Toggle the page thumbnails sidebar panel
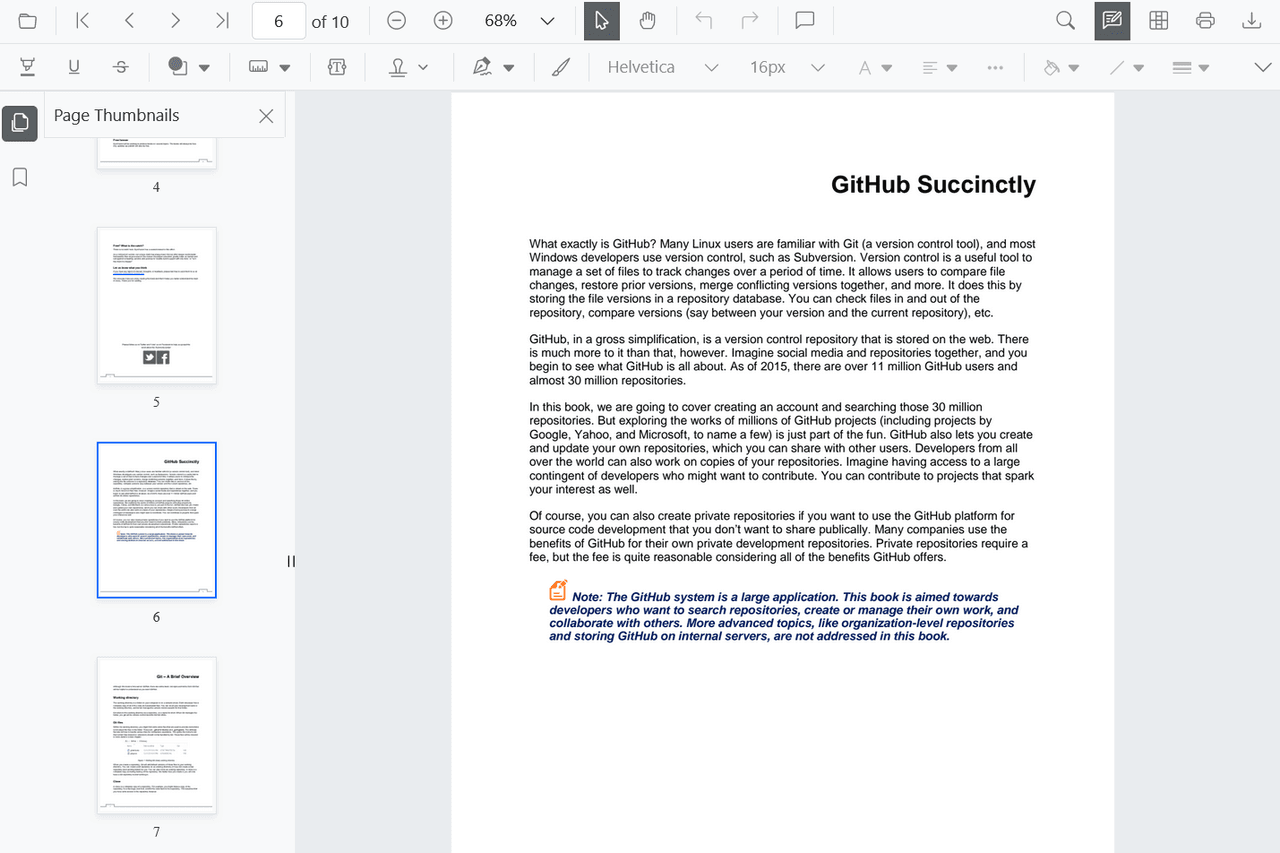The height and width of the screenshot is (853, 1280). 19,123
